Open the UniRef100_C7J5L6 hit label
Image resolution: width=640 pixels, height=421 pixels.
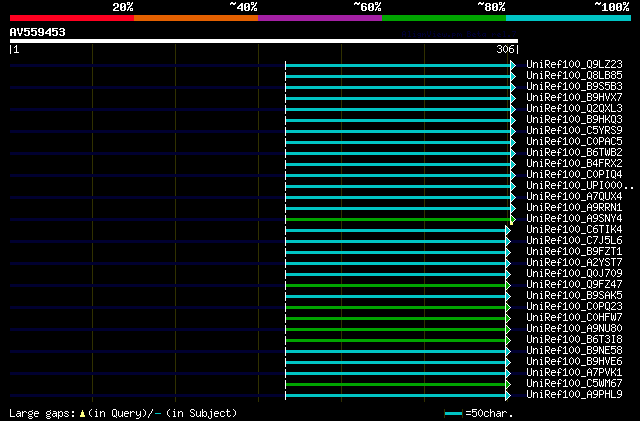574,241
